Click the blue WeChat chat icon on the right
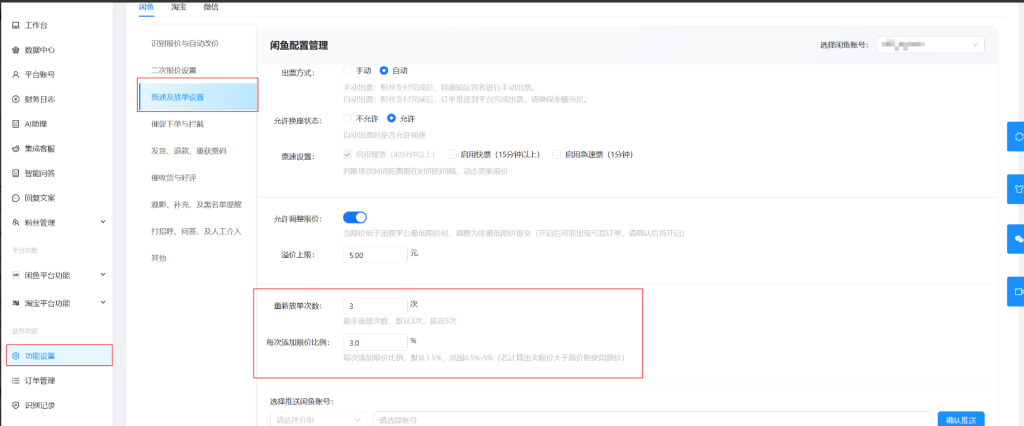The width and height of the screenshot is (1024, 426). pos(1016,239)
